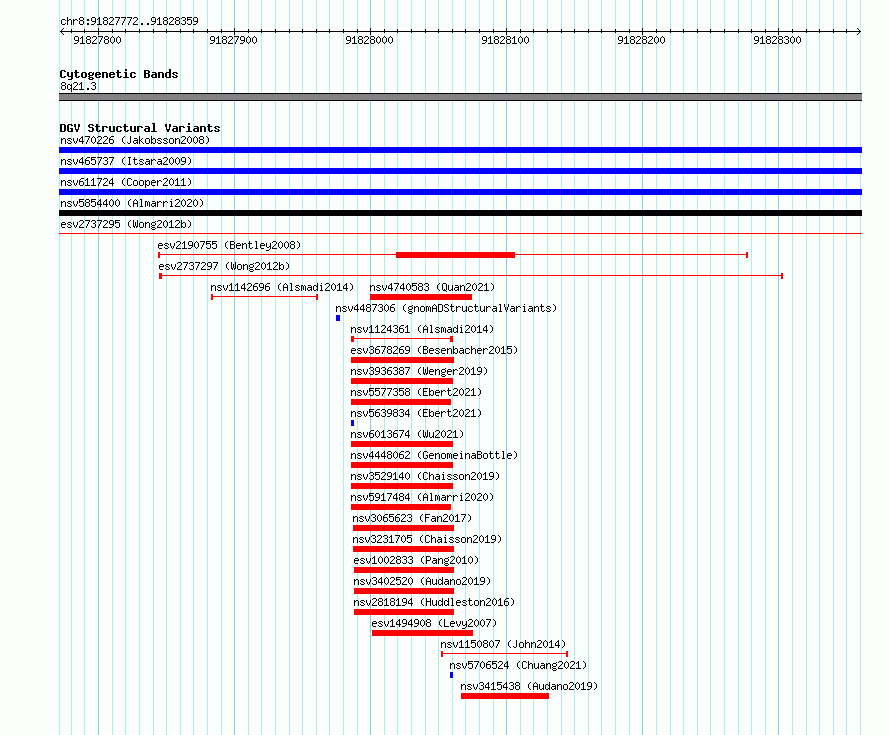Click nsv5639834 (Ebert2021) label

tap(416, 413)
